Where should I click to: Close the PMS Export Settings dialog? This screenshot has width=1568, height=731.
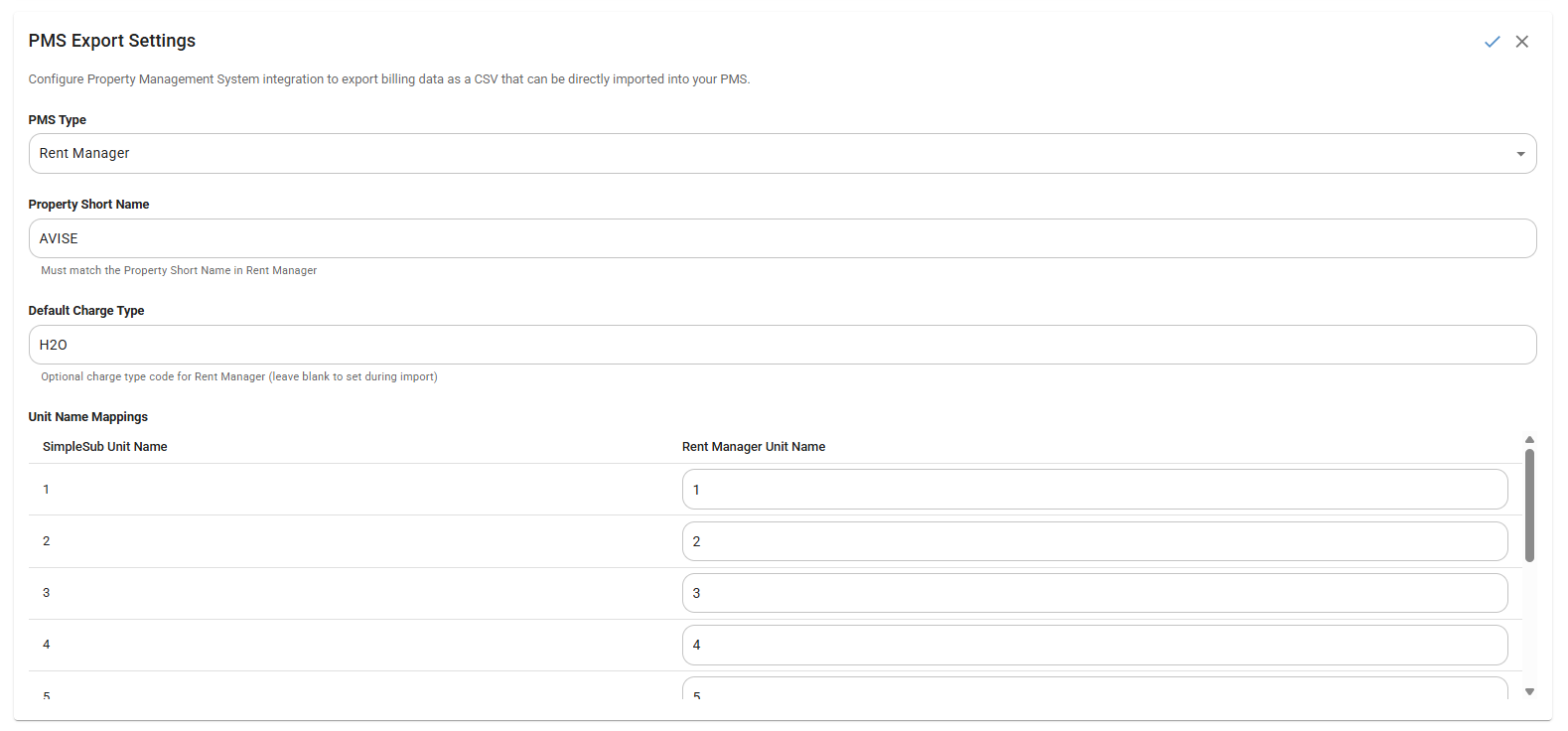pos(1521,42)
